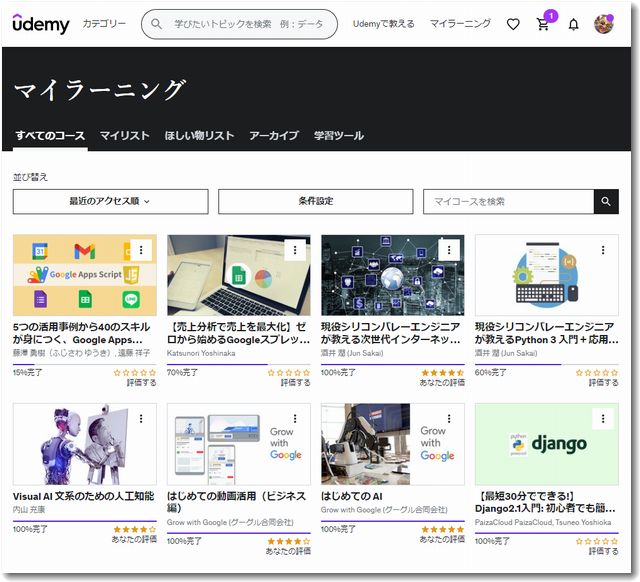Open the shopping cart icon

coord(543,24)
